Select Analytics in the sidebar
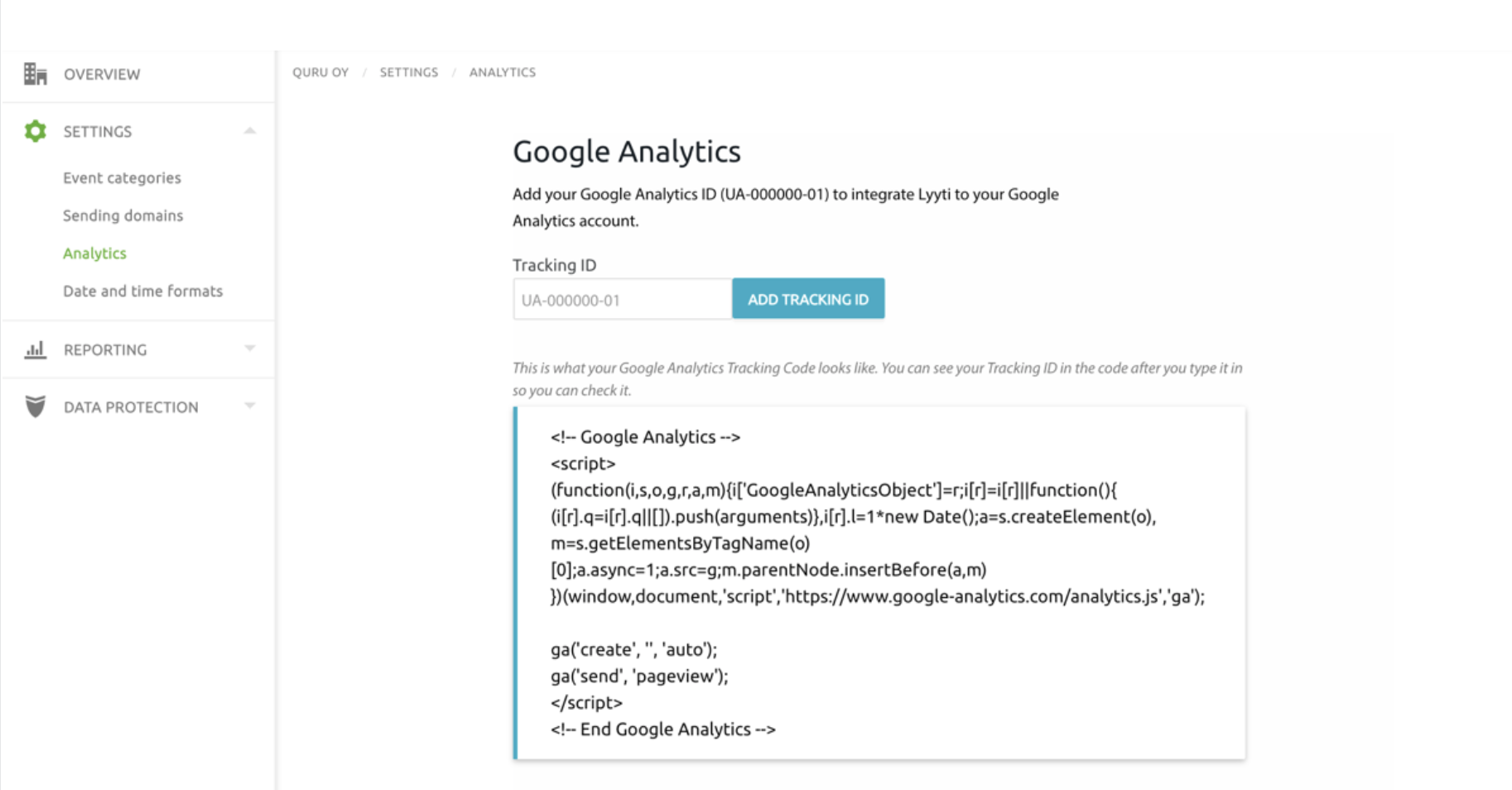Image resolution: width=1512 pixels, height=790 pixels. [94, 253]
